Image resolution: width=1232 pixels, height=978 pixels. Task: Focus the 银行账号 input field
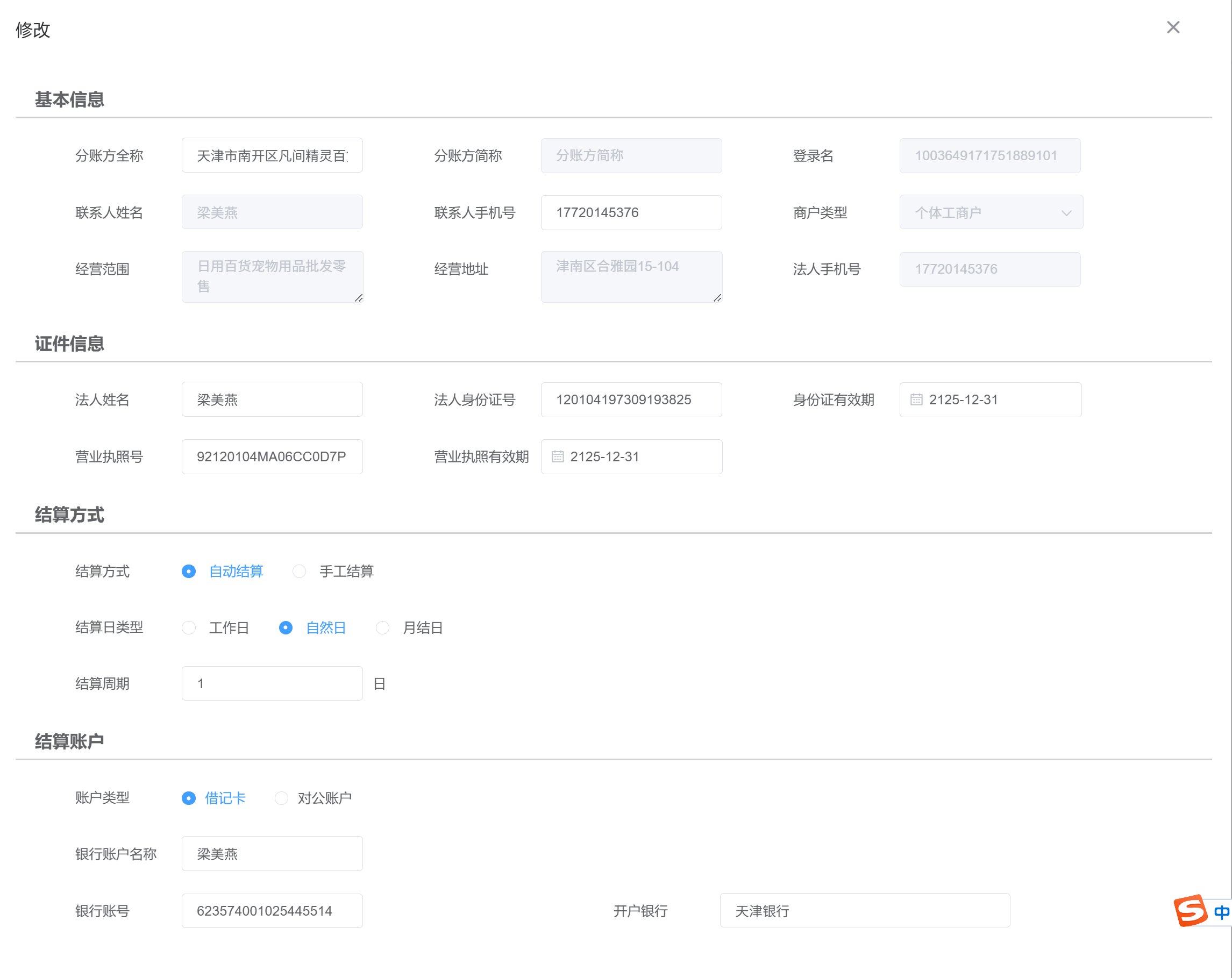[x=272, y=911]
